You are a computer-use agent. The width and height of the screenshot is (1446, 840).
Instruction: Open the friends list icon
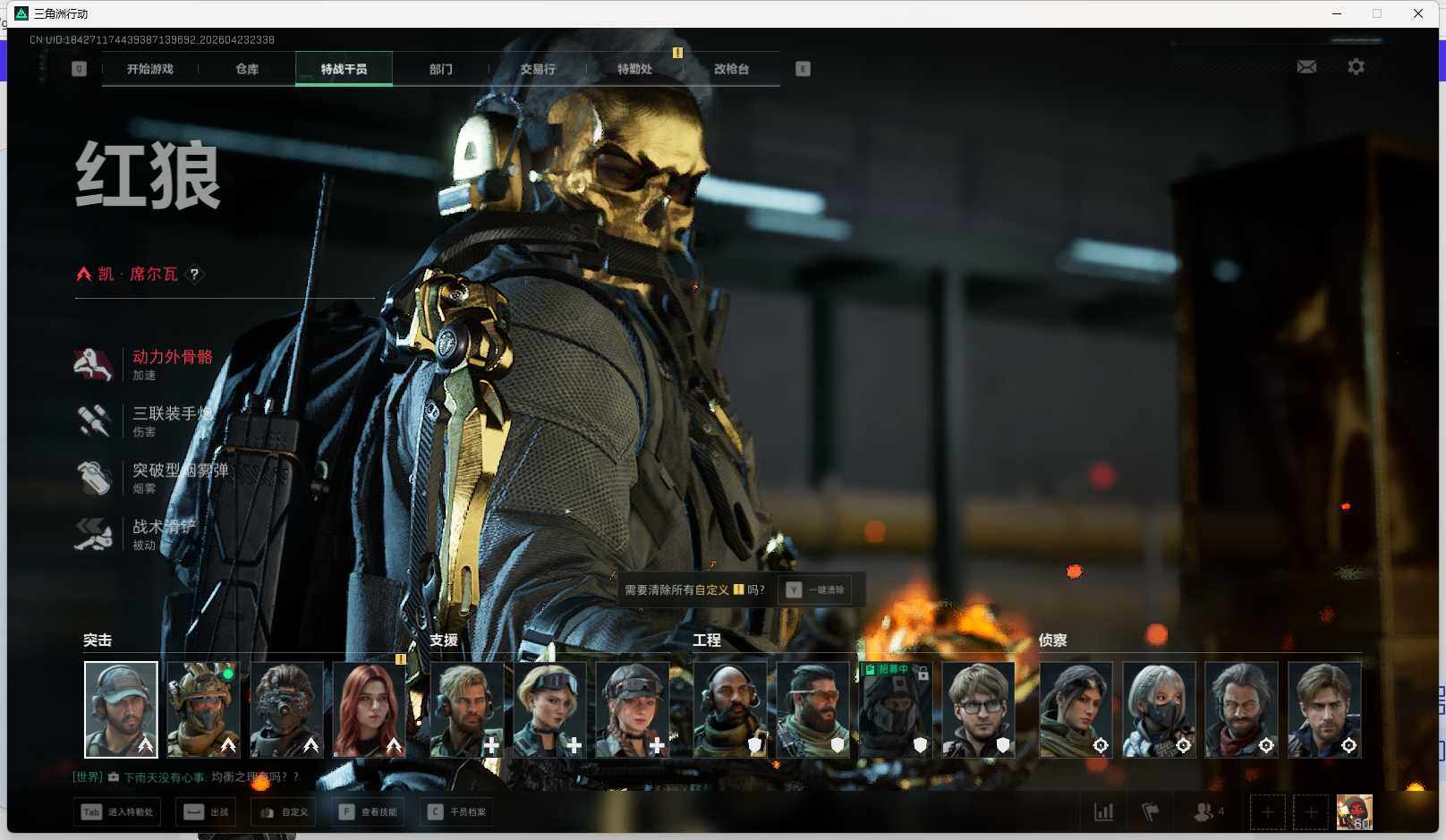click(x=1204, y=812)
